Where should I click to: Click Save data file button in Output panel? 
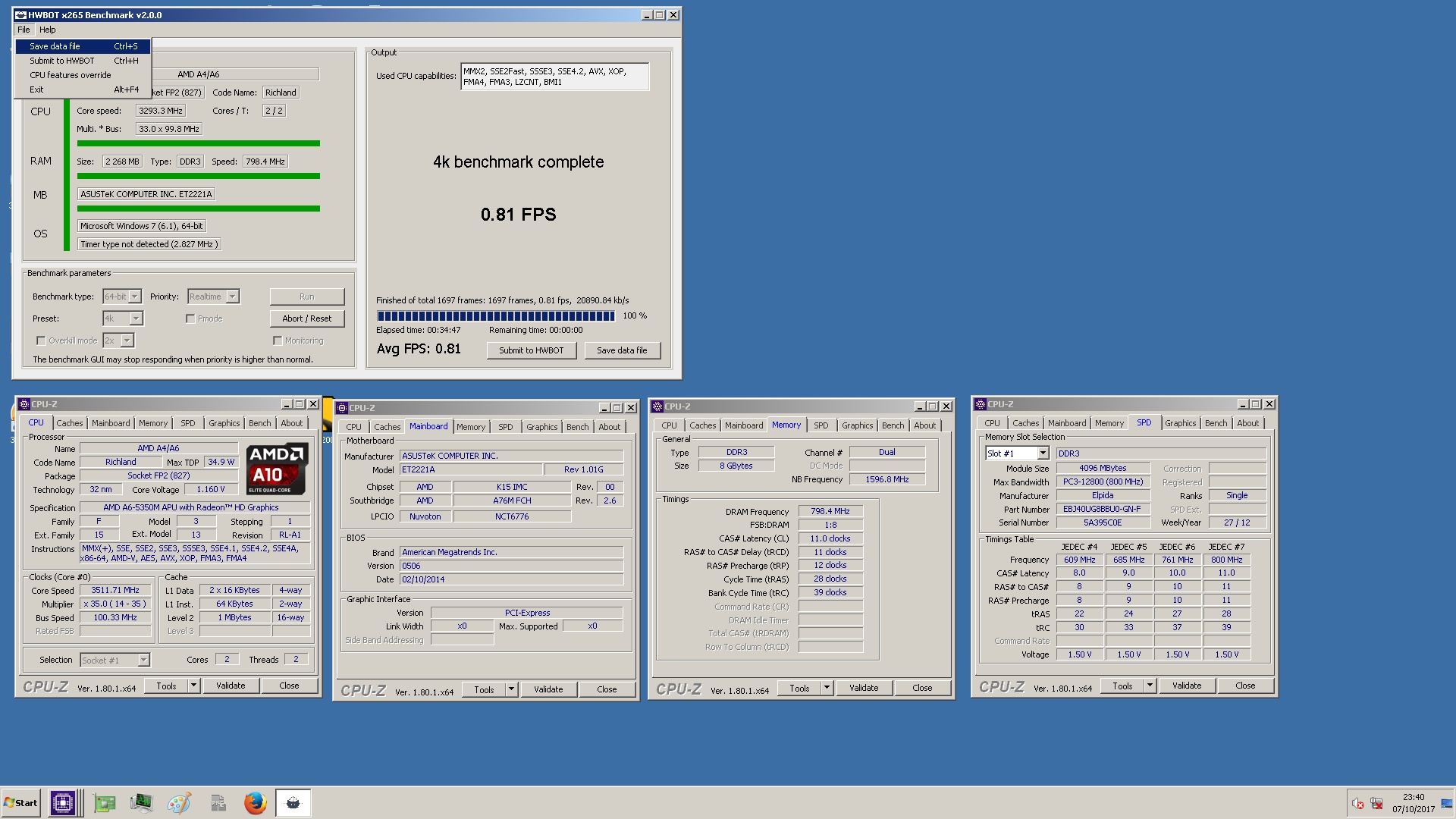click(x=622, y=350)
